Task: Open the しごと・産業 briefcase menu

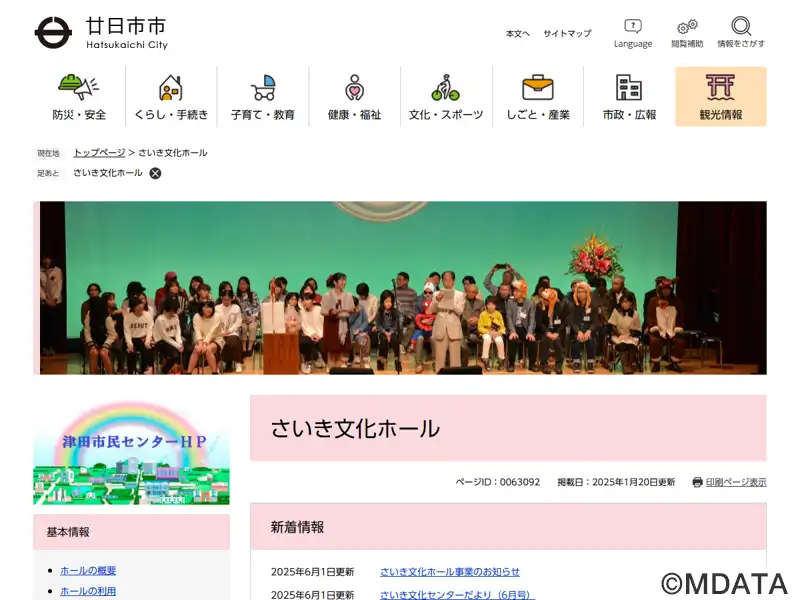Action: [x=538, y=96]
